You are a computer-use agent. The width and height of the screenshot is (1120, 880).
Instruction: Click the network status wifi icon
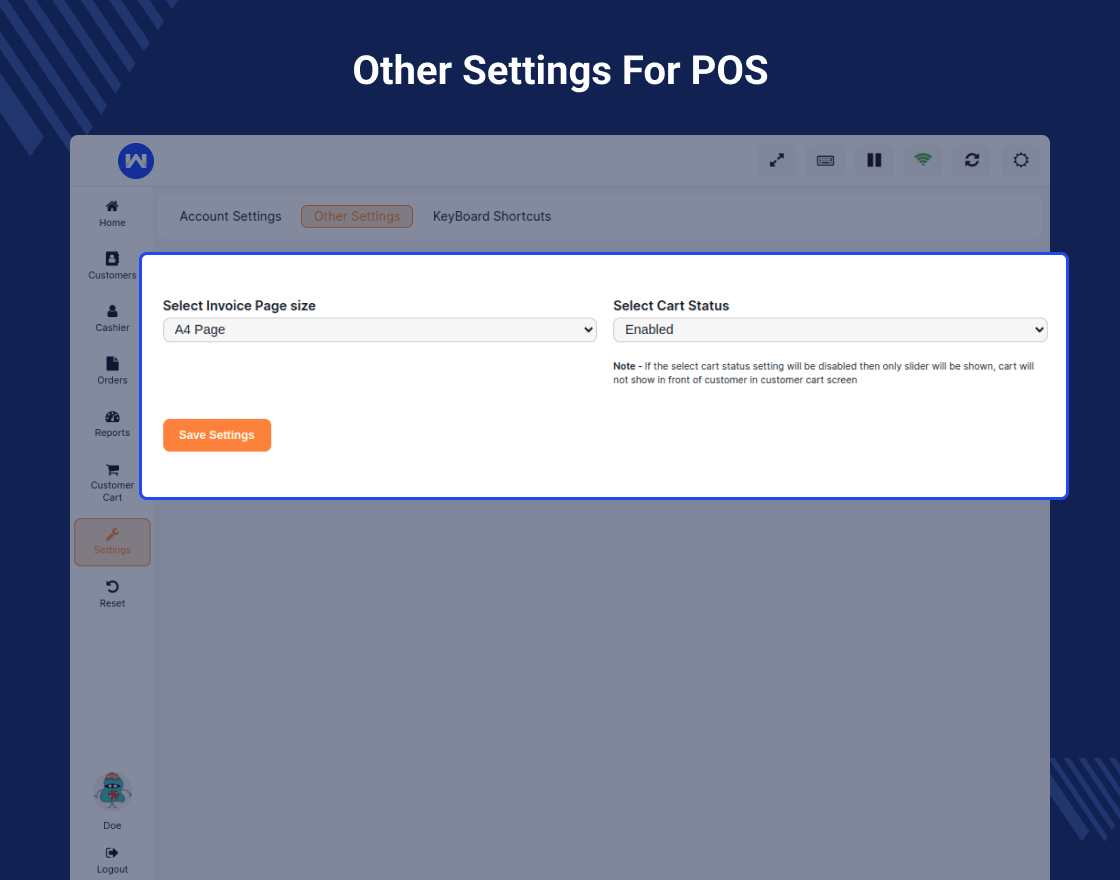923,160
